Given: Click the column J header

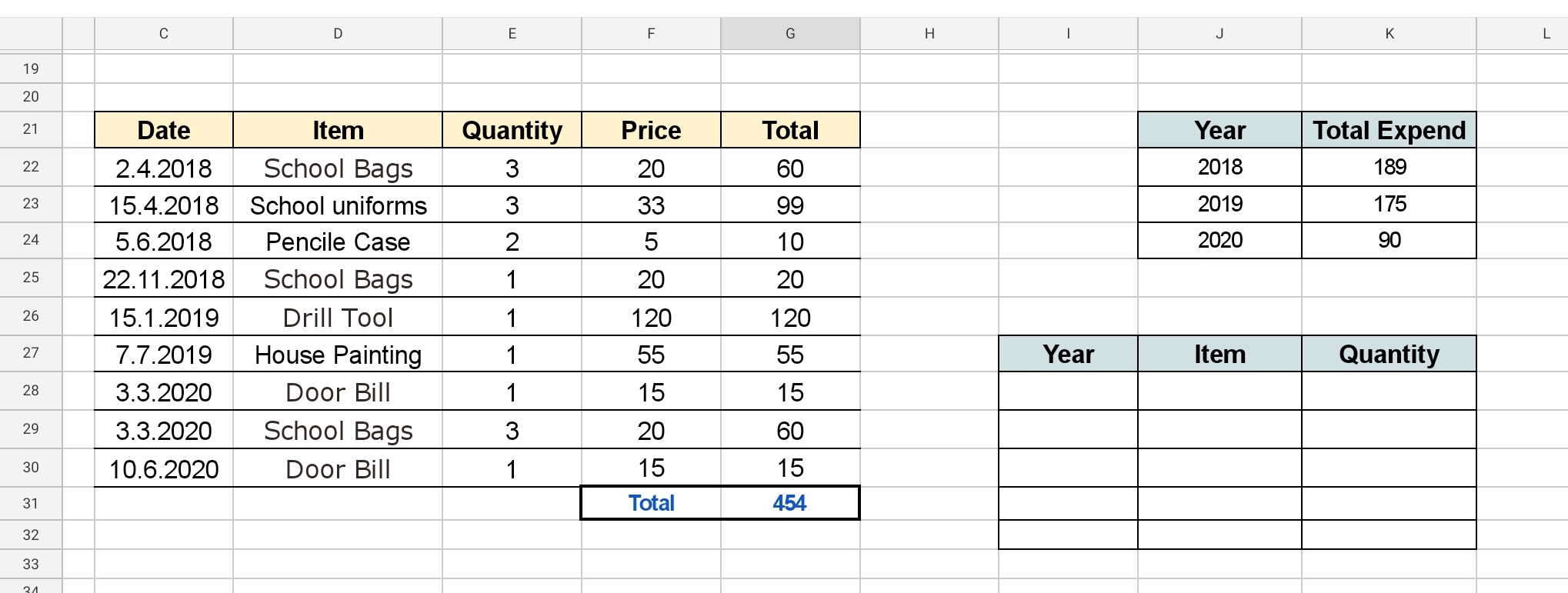Looking at the screenshot, I should click(1219, 34).
